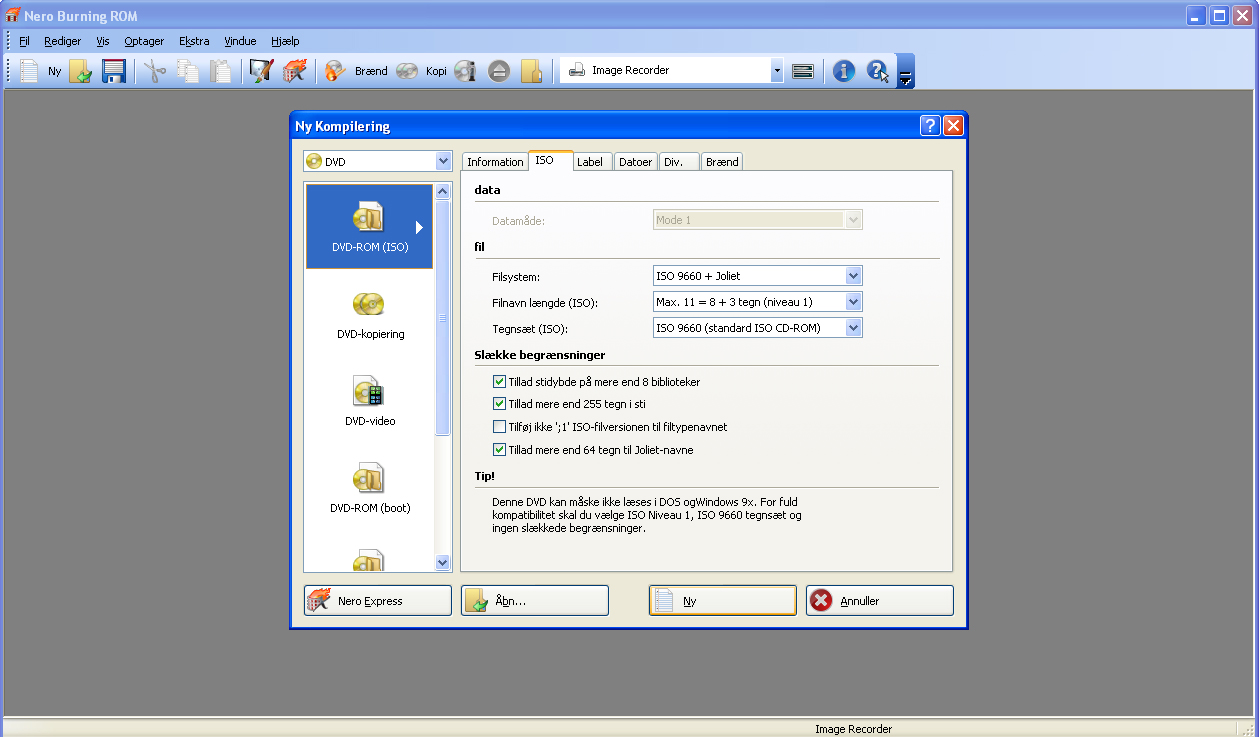Select the DVD-video compilation type

369,401
